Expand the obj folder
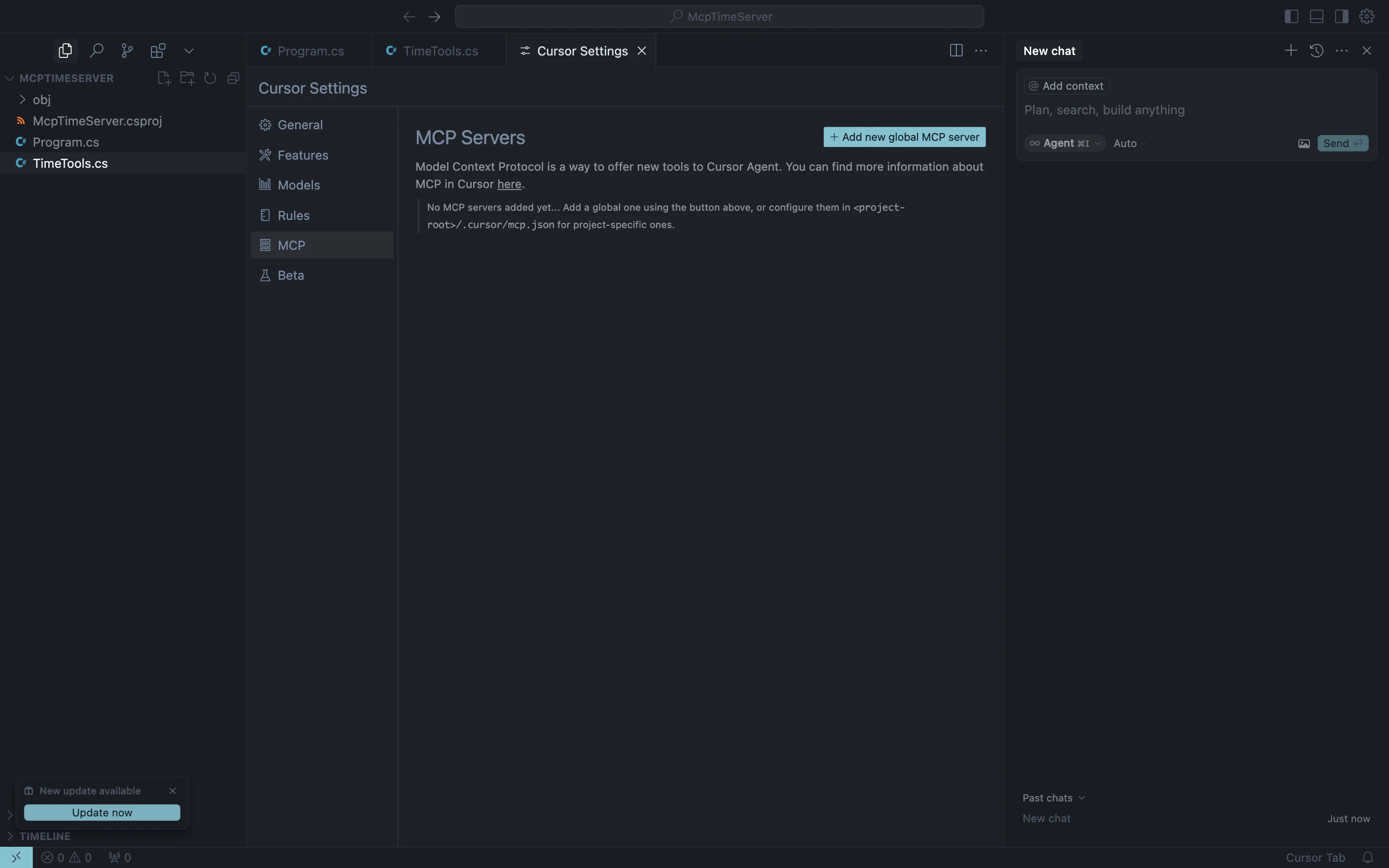The width and height of the screenshot is (1389, 868). pos(123,99)
